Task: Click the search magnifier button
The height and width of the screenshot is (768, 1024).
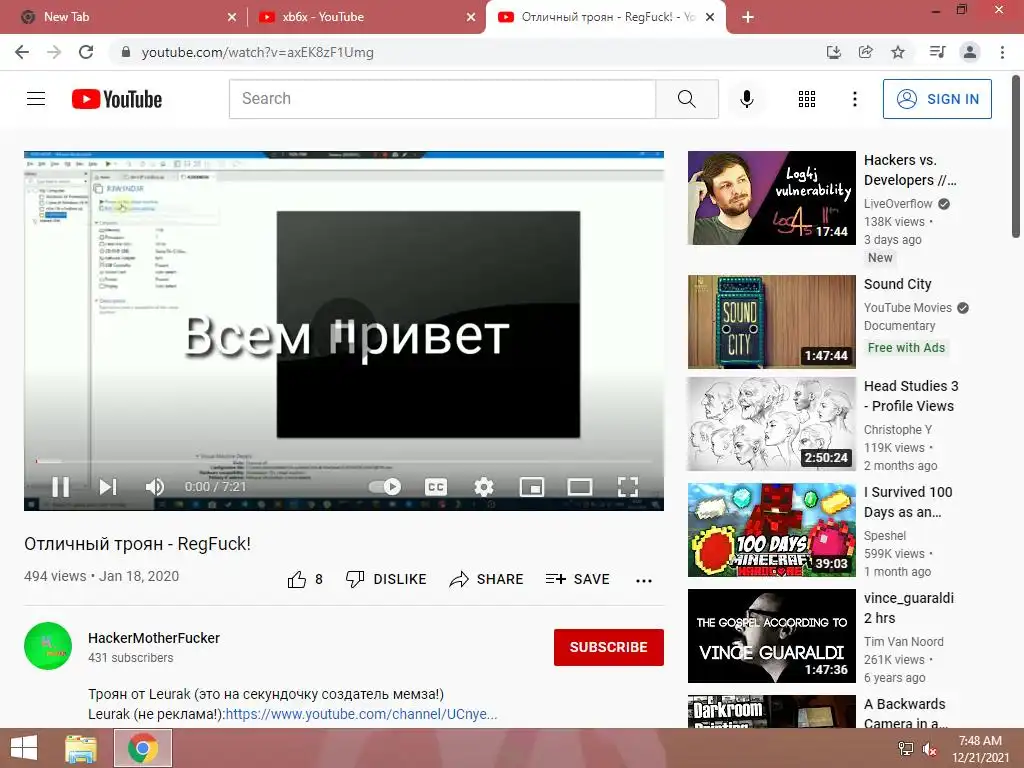Action: pyautogui.click(x=686, y=99)
